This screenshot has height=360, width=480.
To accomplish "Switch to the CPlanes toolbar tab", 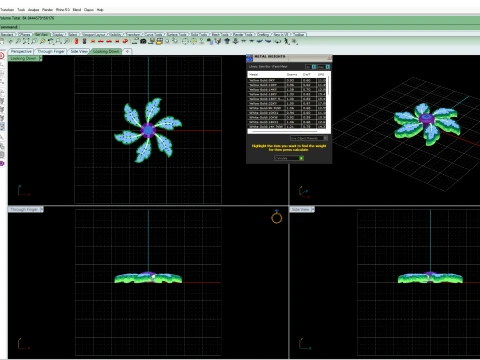I will pos(24,34).
